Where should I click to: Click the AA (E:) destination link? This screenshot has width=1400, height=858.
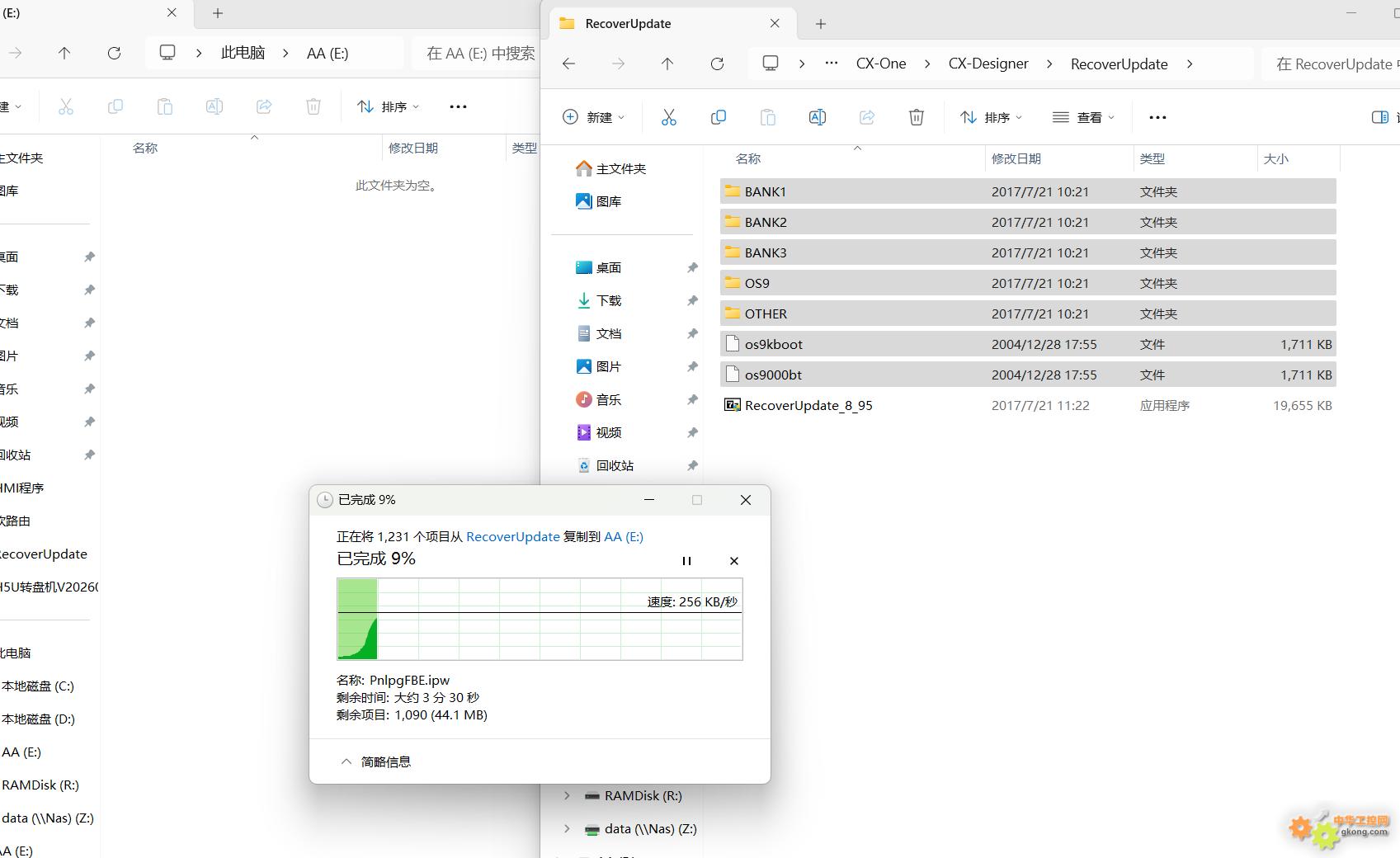(623, 536)
